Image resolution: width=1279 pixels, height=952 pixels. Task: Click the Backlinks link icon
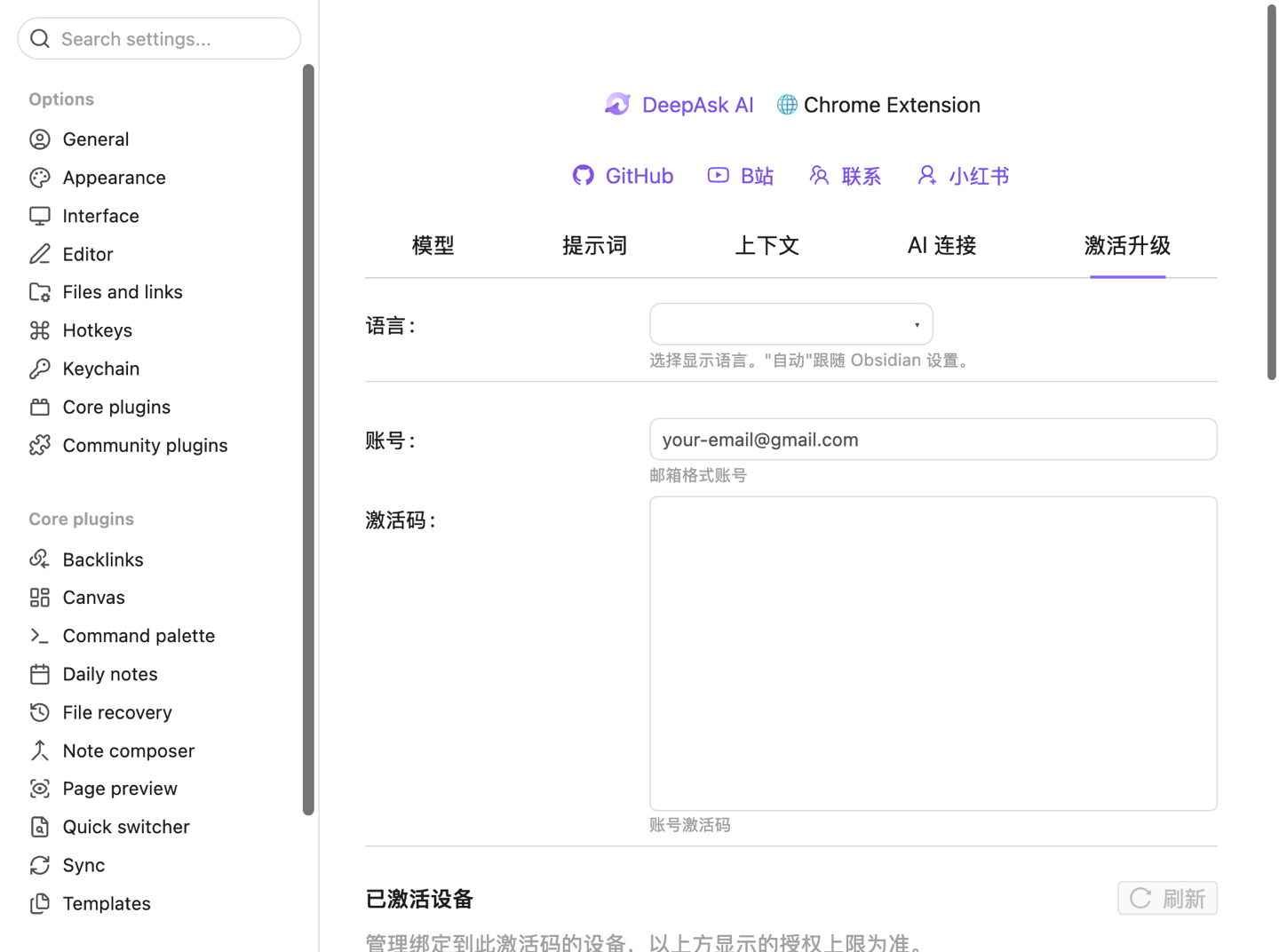click(40, 559)
